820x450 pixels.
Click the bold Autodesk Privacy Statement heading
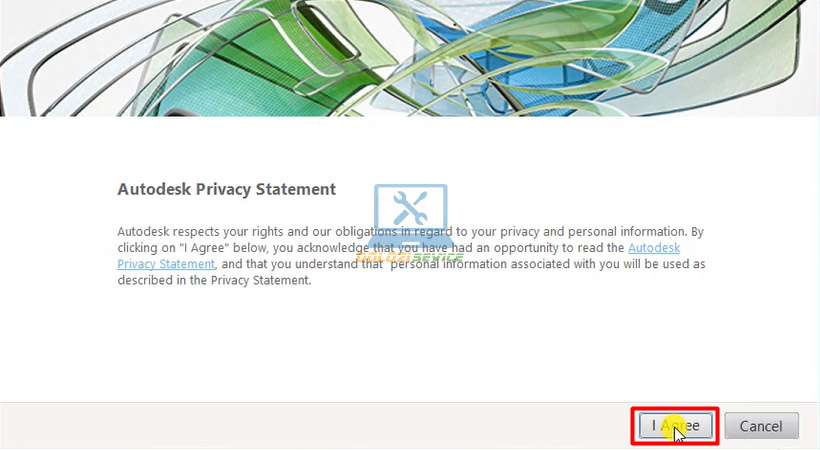(226, 189)
